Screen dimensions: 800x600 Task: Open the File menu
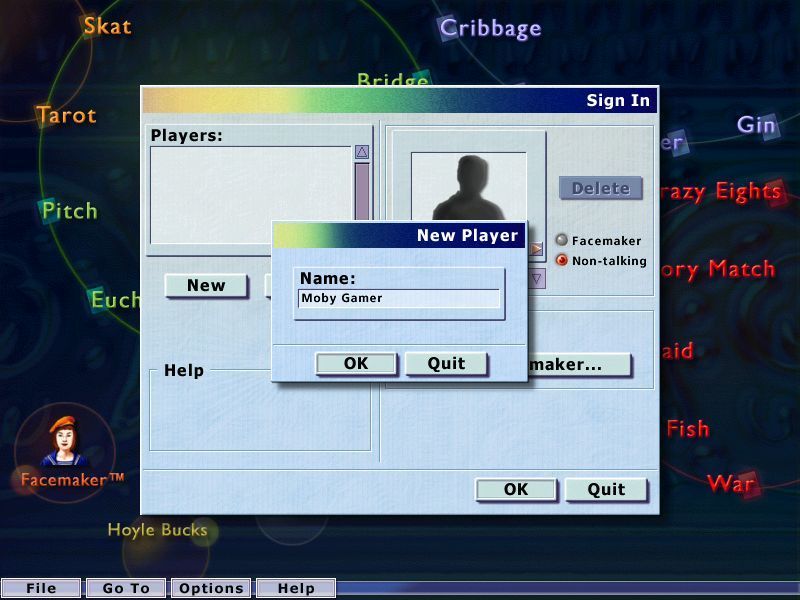click(x=42, y=588)
